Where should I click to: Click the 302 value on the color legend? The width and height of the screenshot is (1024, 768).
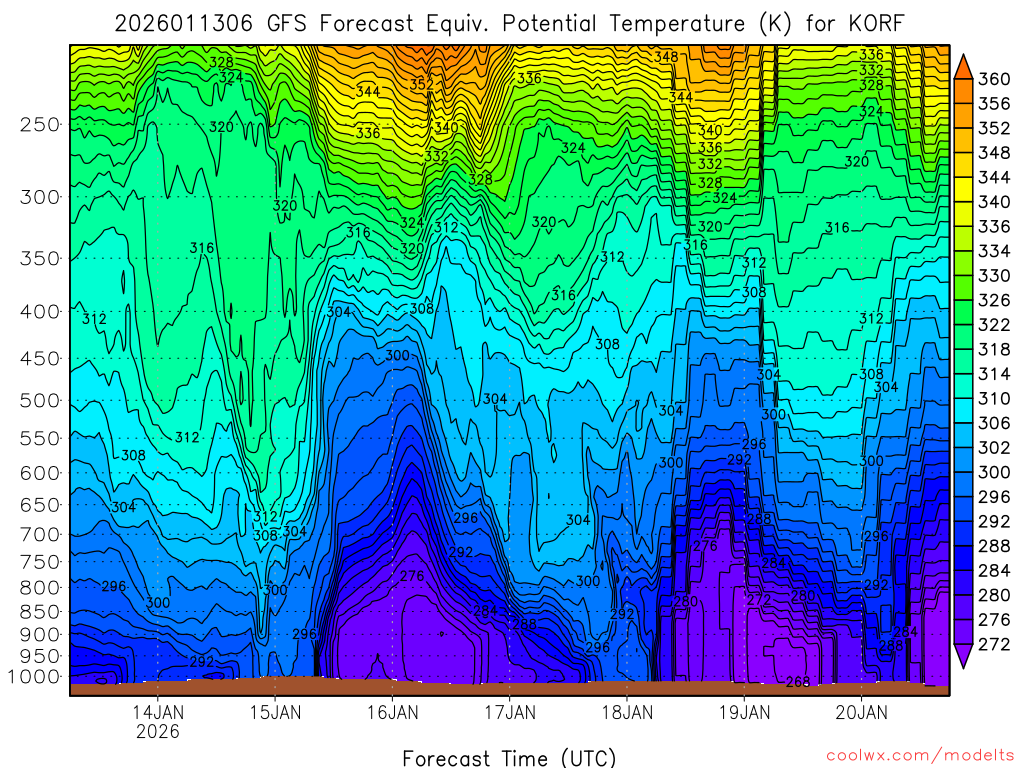tap(994, 448)
